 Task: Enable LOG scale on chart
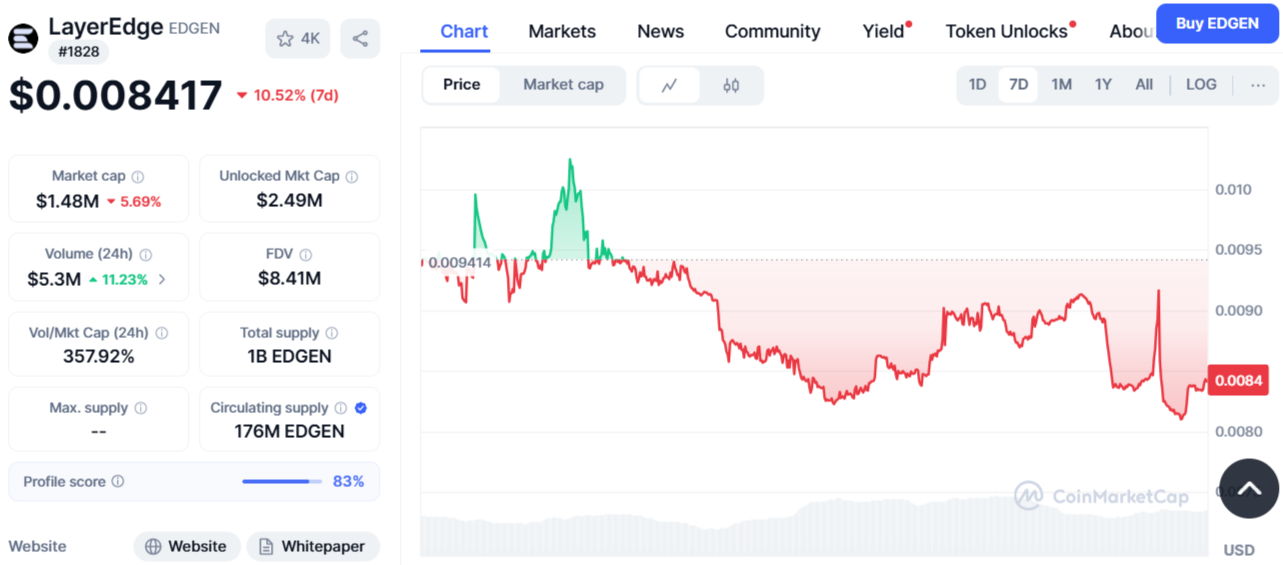coord(1201,85)
